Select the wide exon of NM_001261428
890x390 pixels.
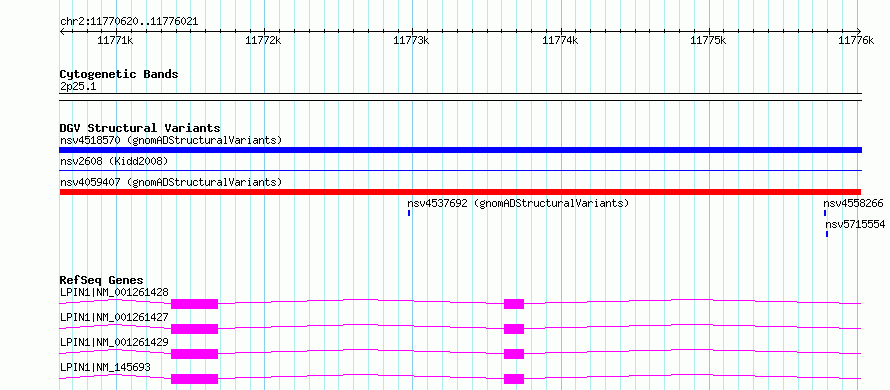pyautogui.click(x=195, y=304)
